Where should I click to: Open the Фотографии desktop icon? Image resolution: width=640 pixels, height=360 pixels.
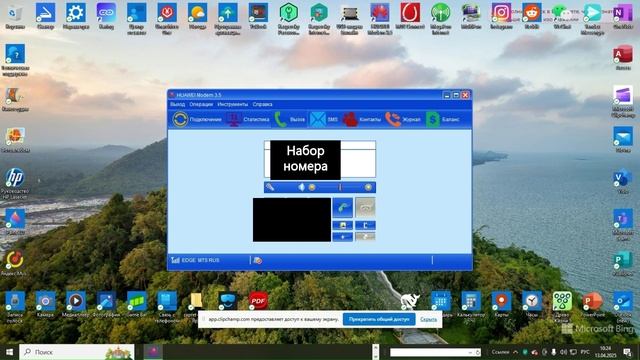click(106, 304)
